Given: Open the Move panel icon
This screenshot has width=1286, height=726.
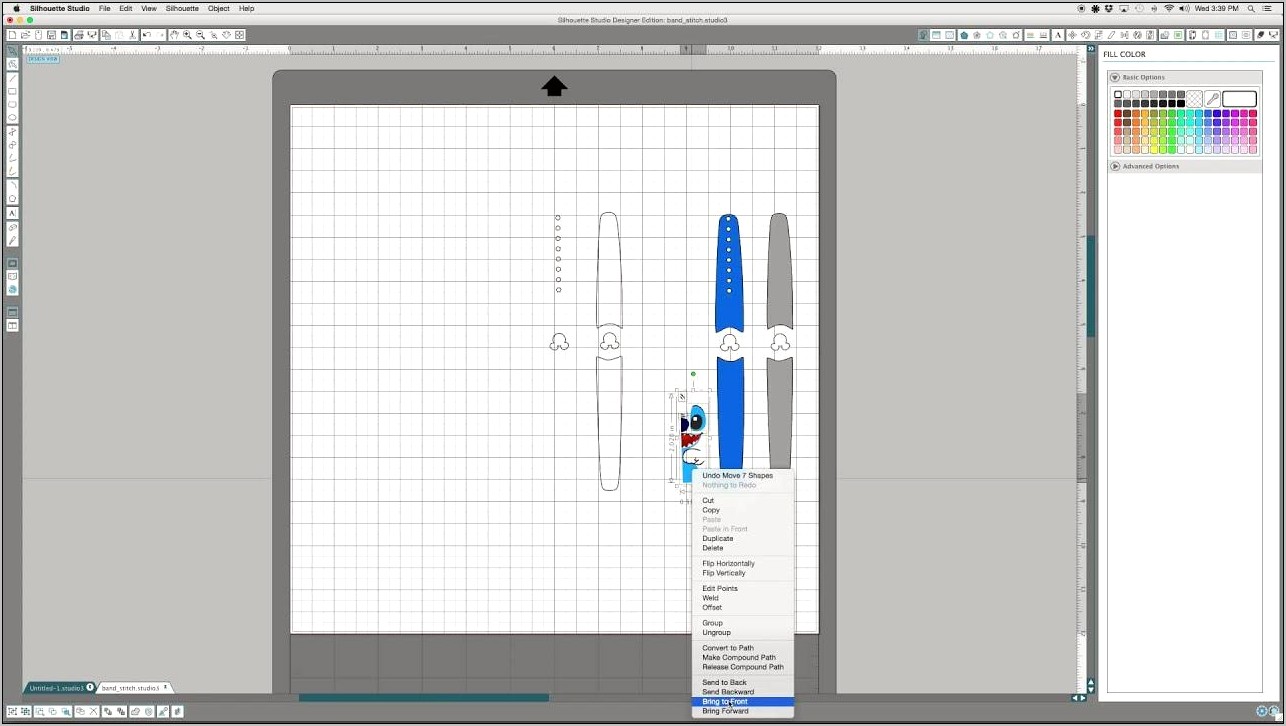Looking at the screenshot, I should tap(1072, 35).
